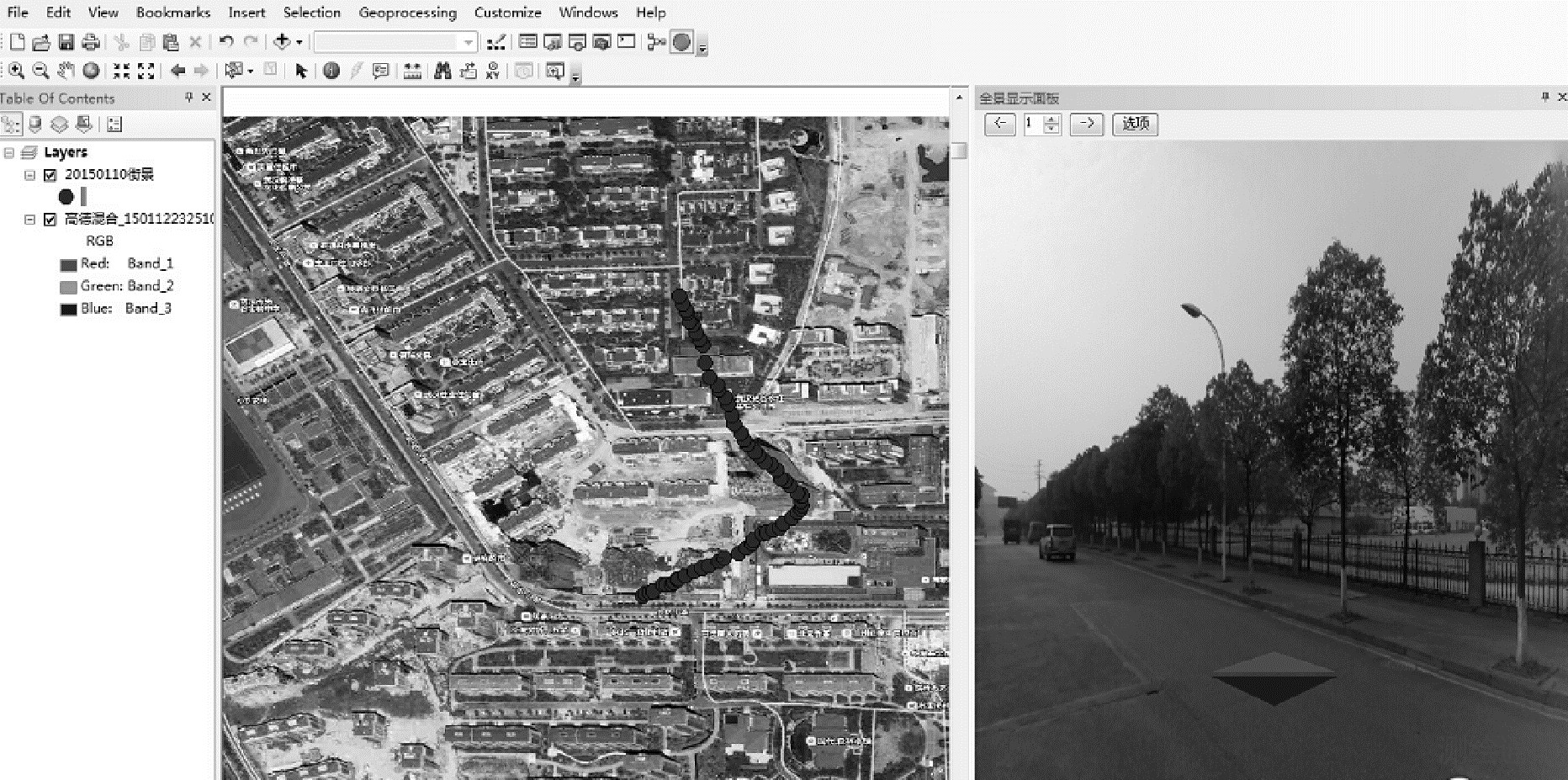Activate the Pan hand tool
The width and height of the screenshot is (1568, 780).
(x=66, y=72)
